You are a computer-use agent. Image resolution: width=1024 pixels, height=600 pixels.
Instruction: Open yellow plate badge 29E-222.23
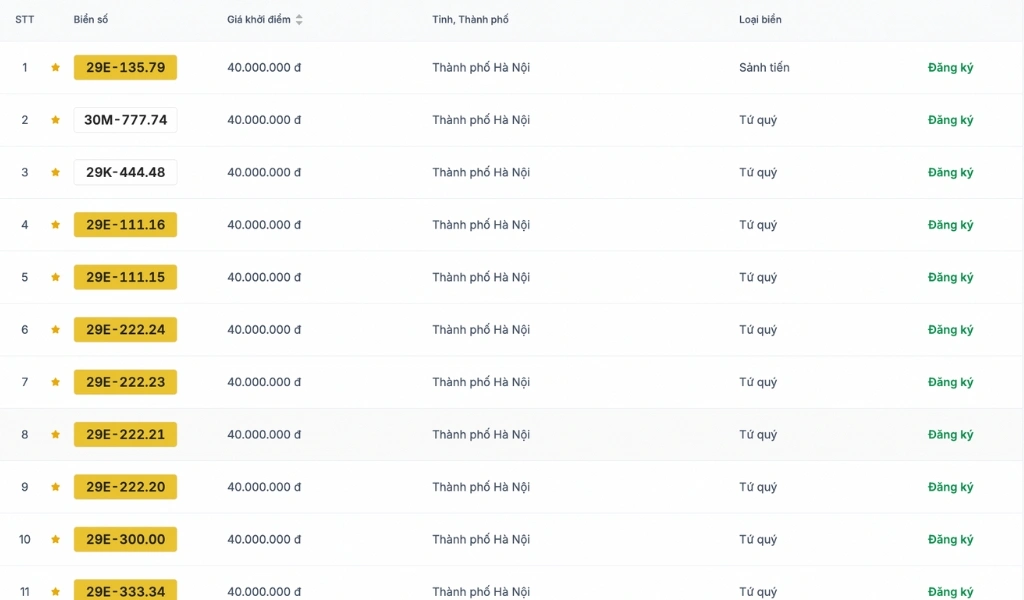click(x=125, y=382)
